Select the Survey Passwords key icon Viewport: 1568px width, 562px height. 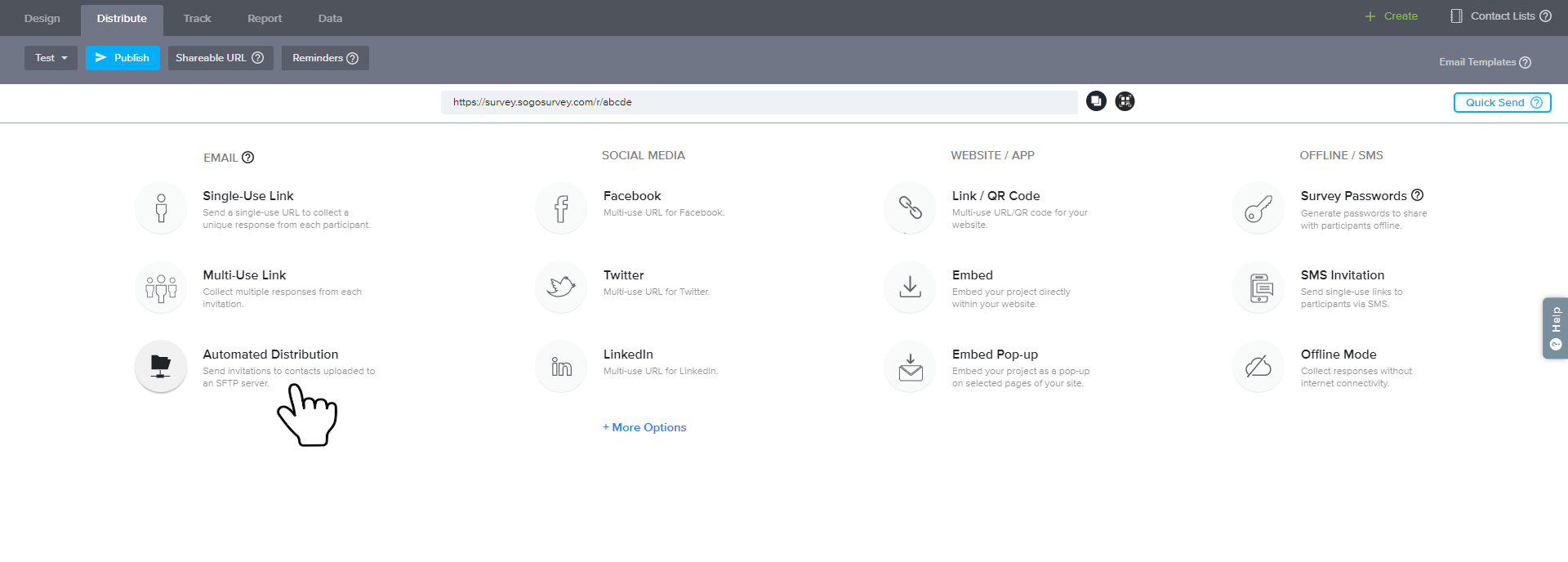(1258, 208)
